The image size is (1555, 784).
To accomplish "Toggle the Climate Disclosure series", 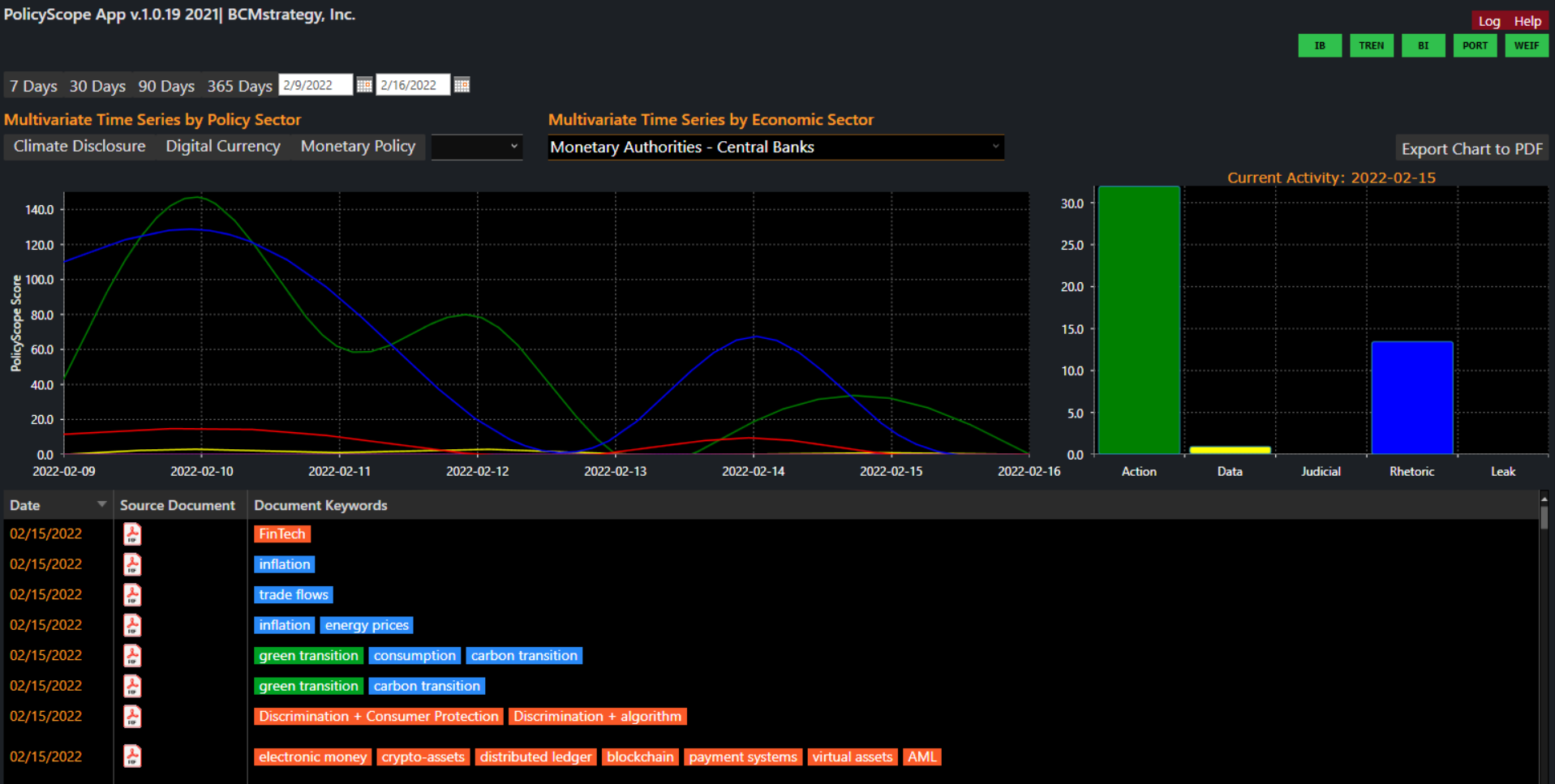I will (79, 147).
